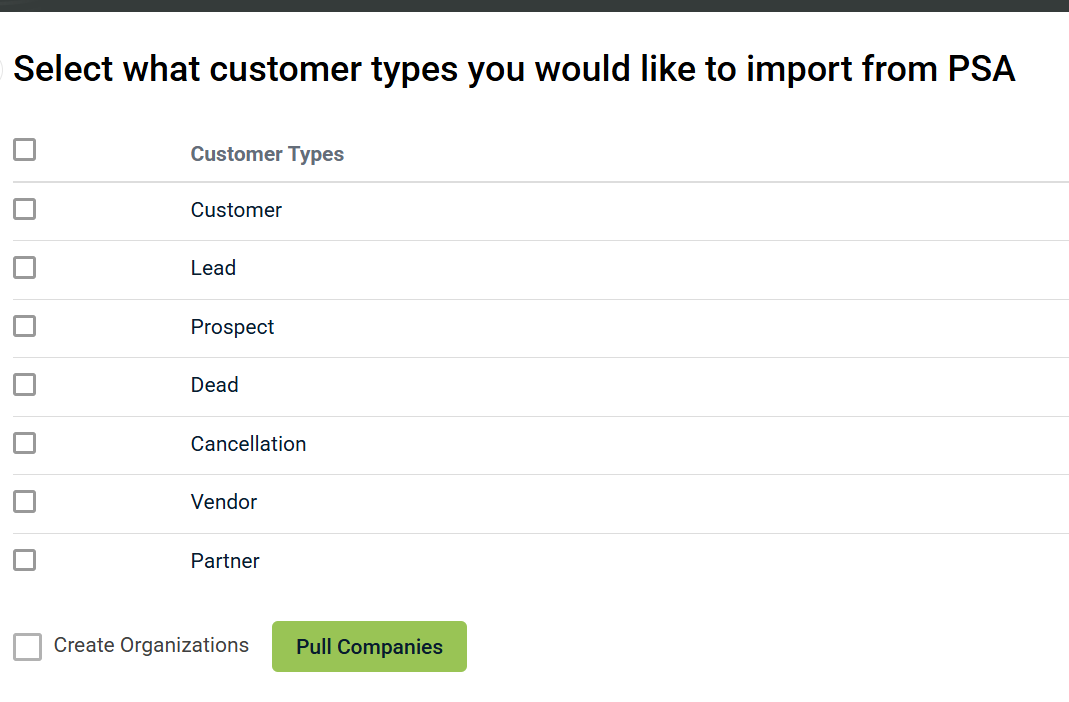Viewport: 1069px width, 702px height.
Task: Click the Cancellation row label text
Action: click(248, 444)
